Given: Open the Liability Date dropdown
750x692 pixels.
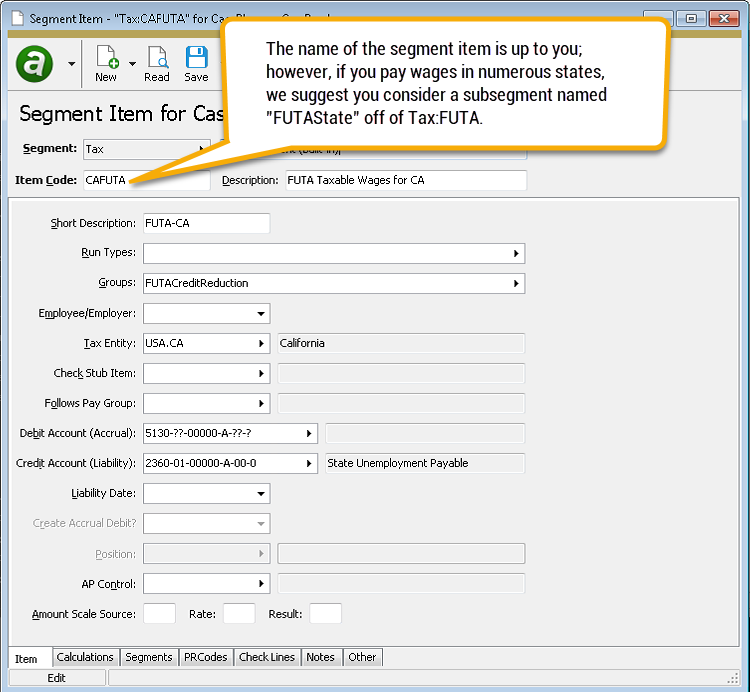Looking at the screenshot, I should pos(261,494).
